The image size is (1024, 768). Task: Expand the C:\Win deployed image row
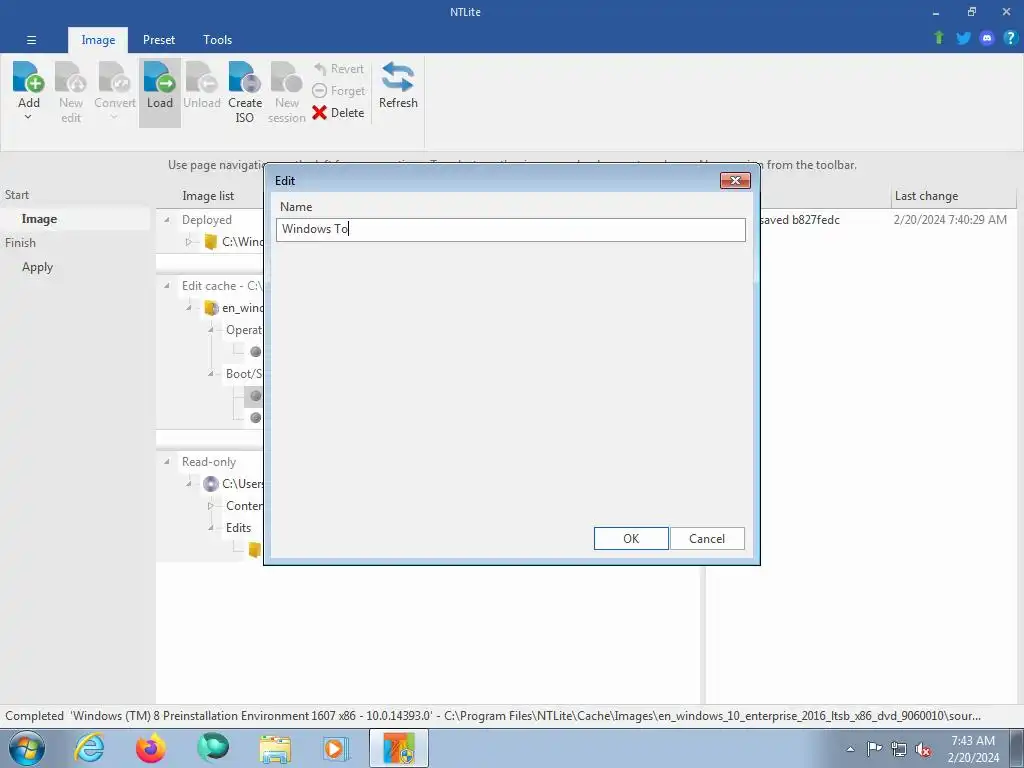click(189, 242)
